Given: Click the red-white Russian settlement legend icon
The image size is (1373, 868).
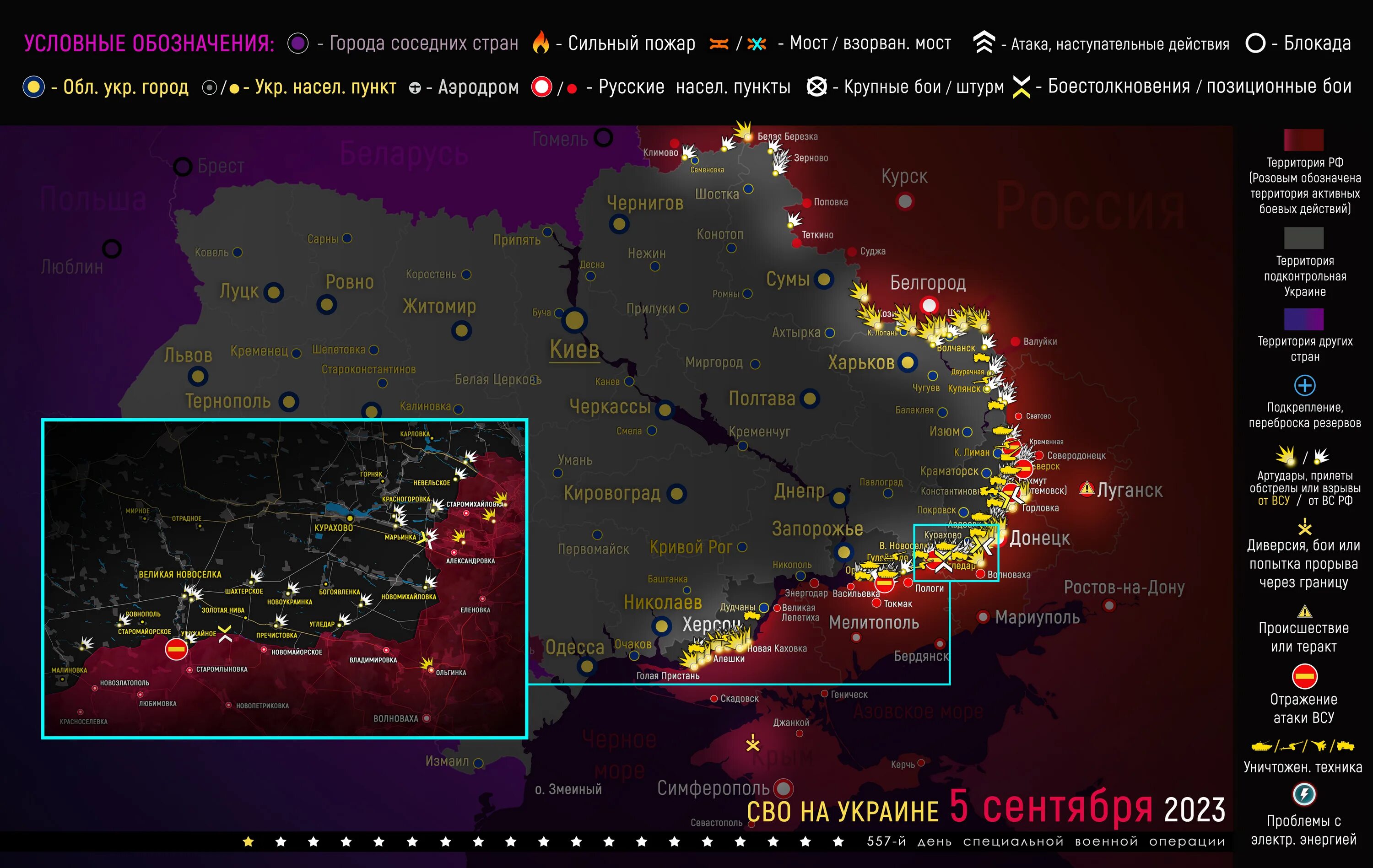Looking at the screenshot, I should pyautogui.click(x=542, y=86).
